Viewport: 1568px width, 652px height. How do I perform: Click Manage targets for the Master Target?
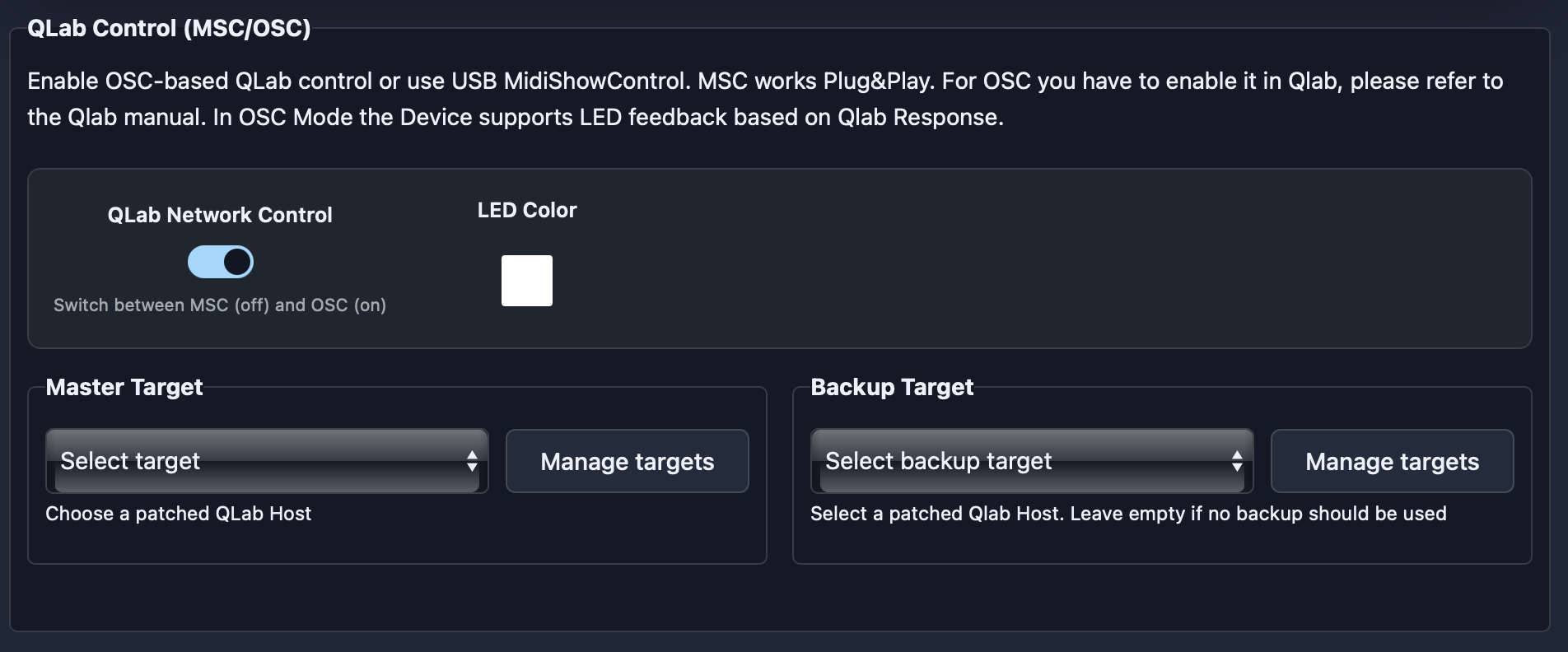pyautogui.click(x=627, y=461)
